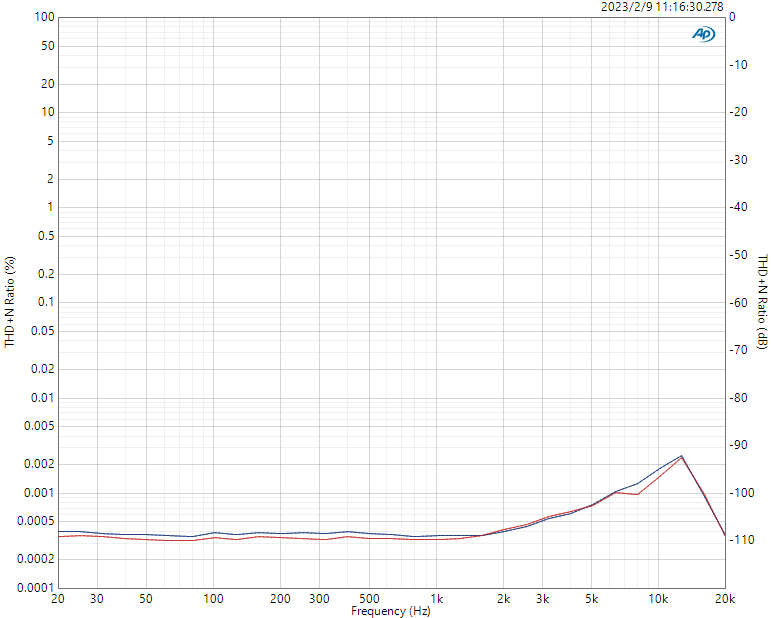
Task: Click the '-60' right axis dB label
Action: (739, 303)
